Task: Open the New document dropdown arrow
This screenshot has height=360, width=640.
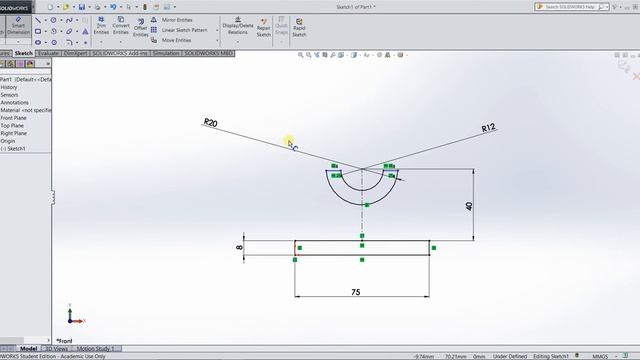Action: pyautogui.click(x=58, y=7)
